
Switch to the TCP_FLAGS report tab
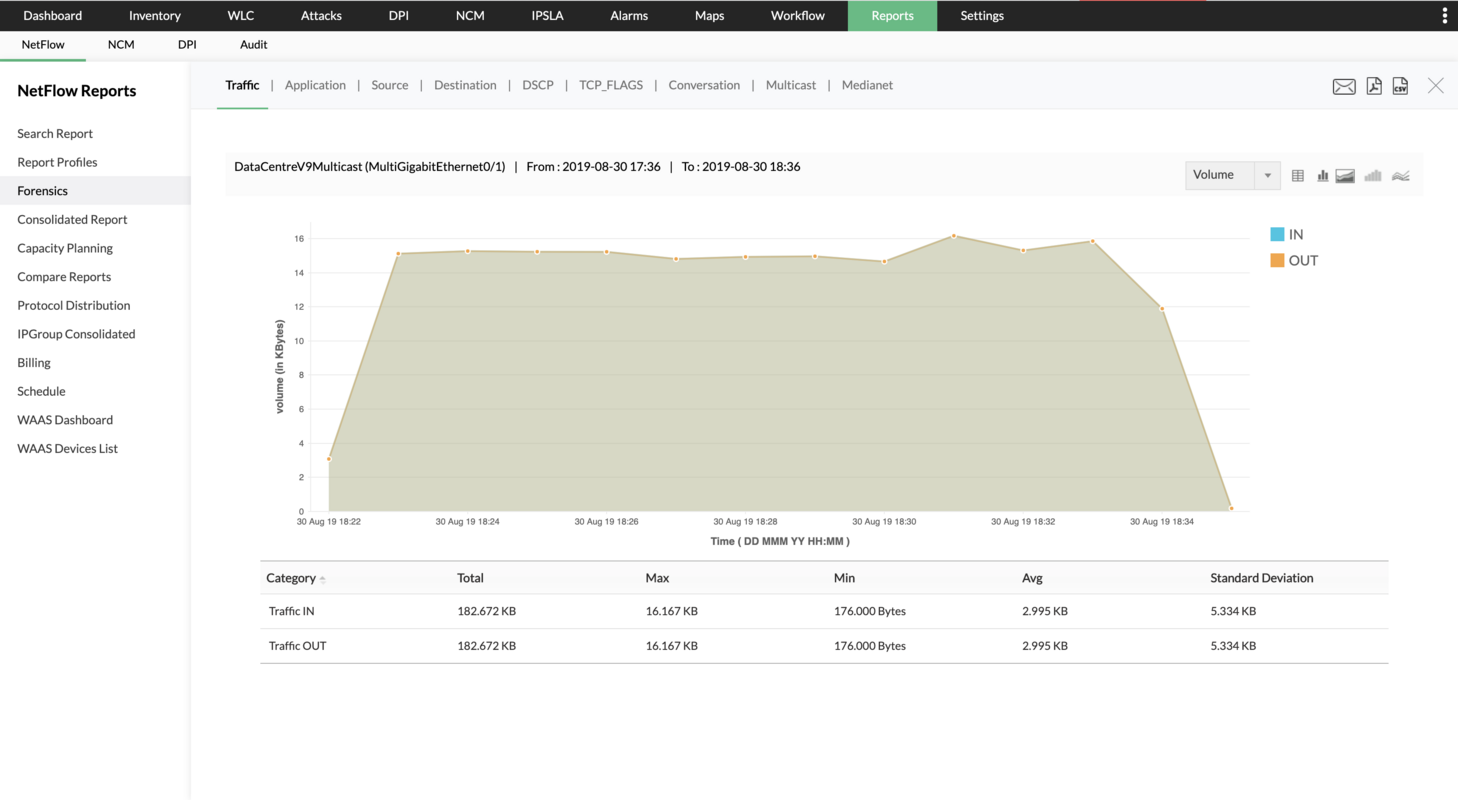(x=611, y=86)
